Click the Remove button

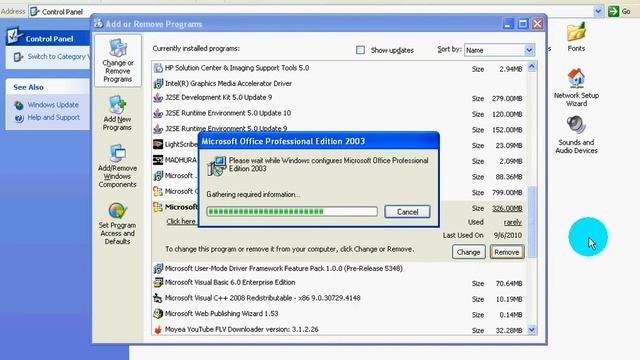[507, 252]
